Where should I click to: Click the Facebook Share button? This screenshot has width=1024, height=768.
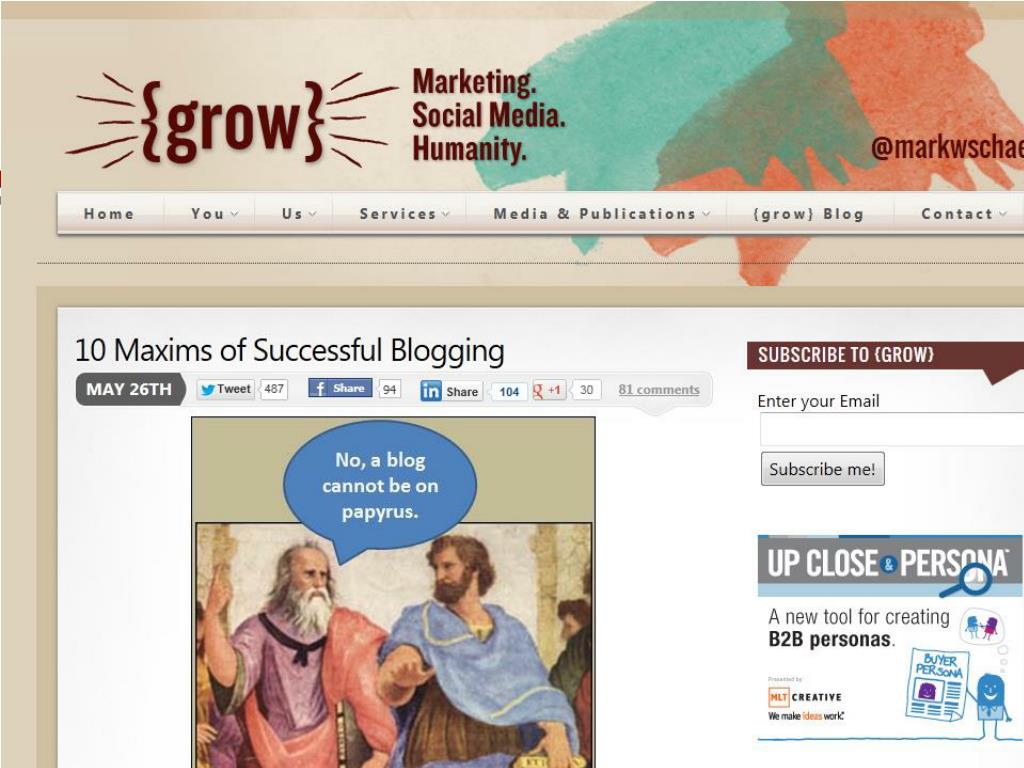(x=340, y=388)
